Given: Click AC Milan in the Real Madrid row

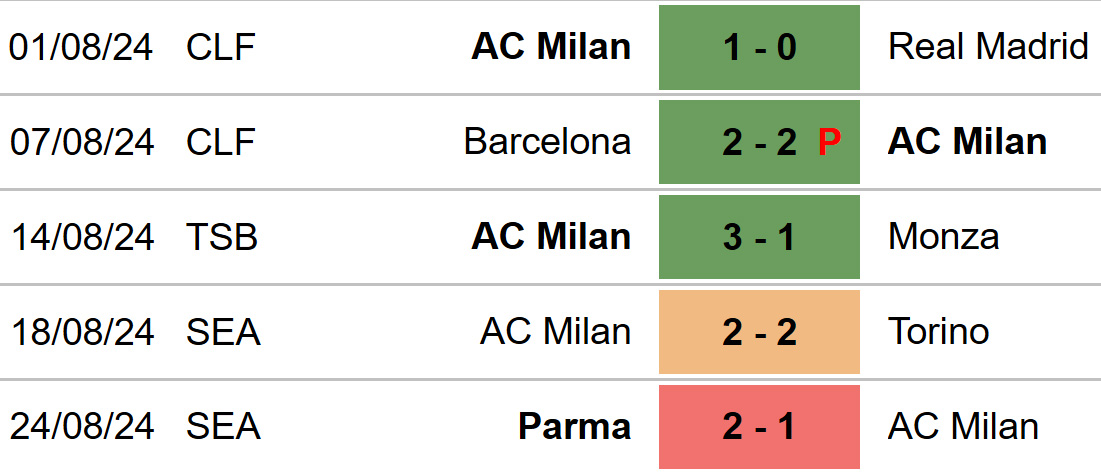Looking at the screenshot, I should 551,47.
